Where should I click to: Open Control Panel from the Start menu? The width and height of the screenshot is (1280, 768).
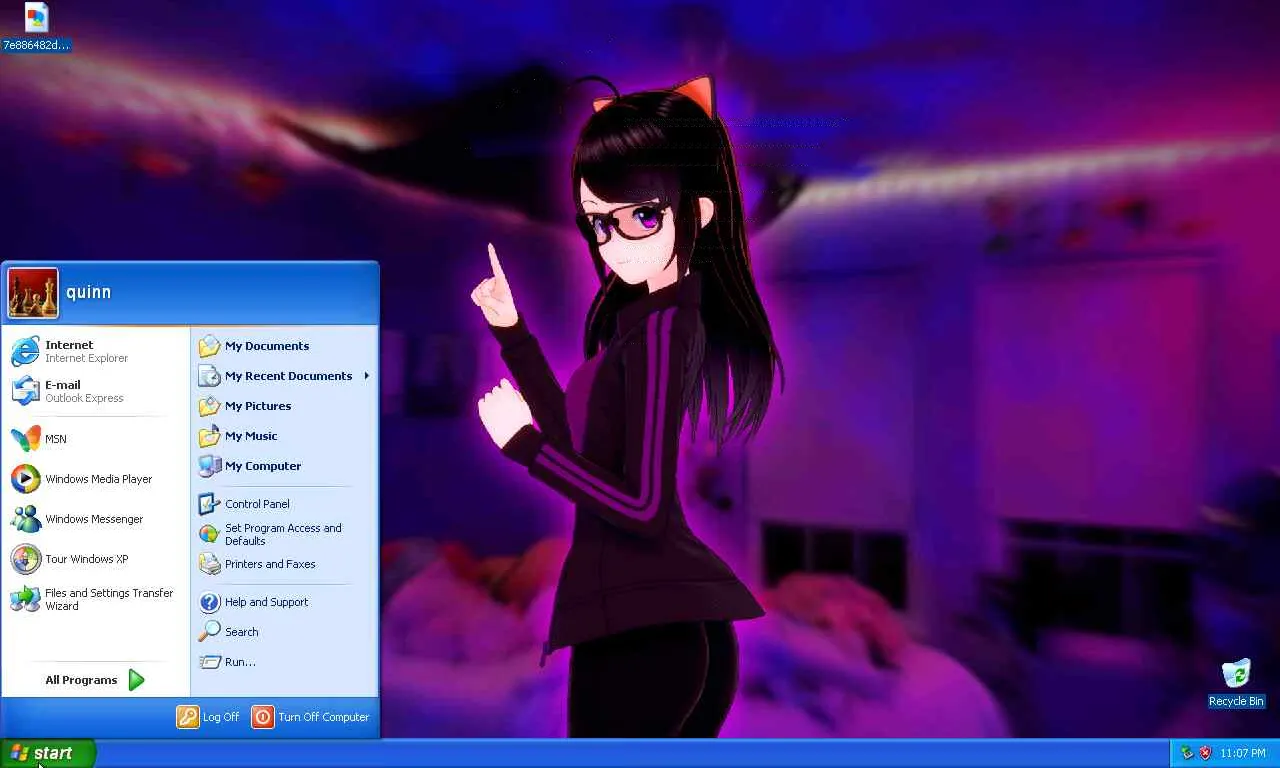(x=284, y=504)
